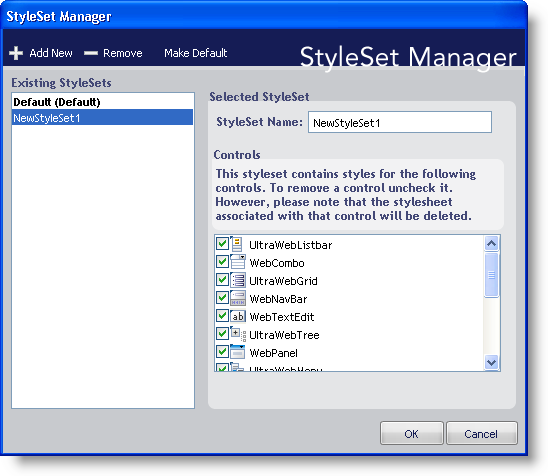
Task: Click the WebCombo control icon
Action: click(x=238, y=262)
